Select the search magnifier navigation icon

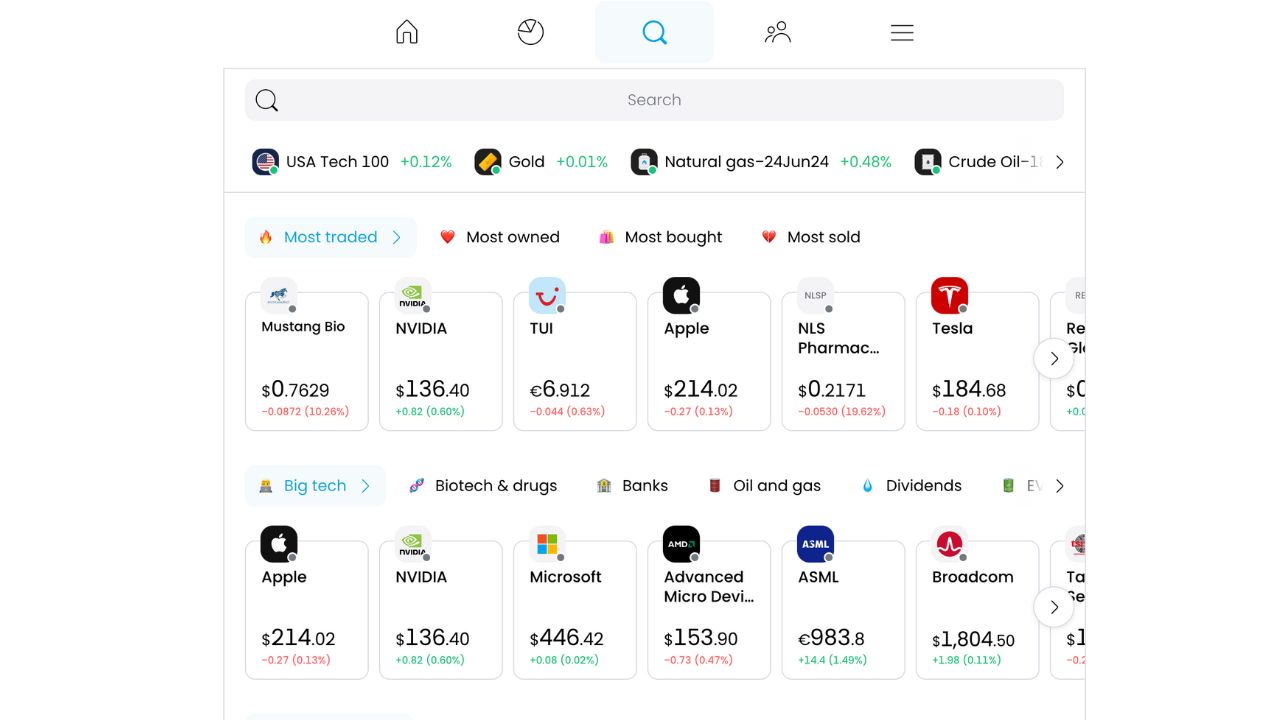click(654, 33)
